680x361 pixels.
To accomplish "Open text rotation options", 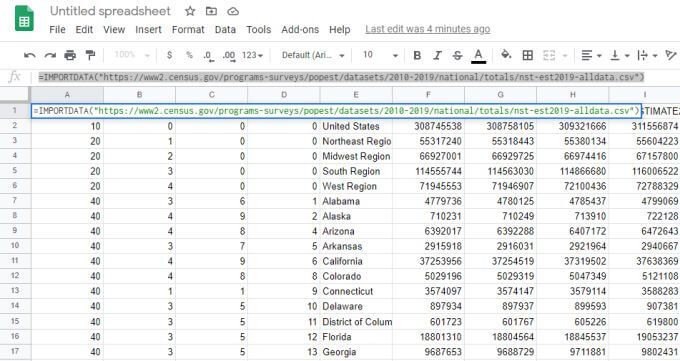I will (x=670, y=55).
